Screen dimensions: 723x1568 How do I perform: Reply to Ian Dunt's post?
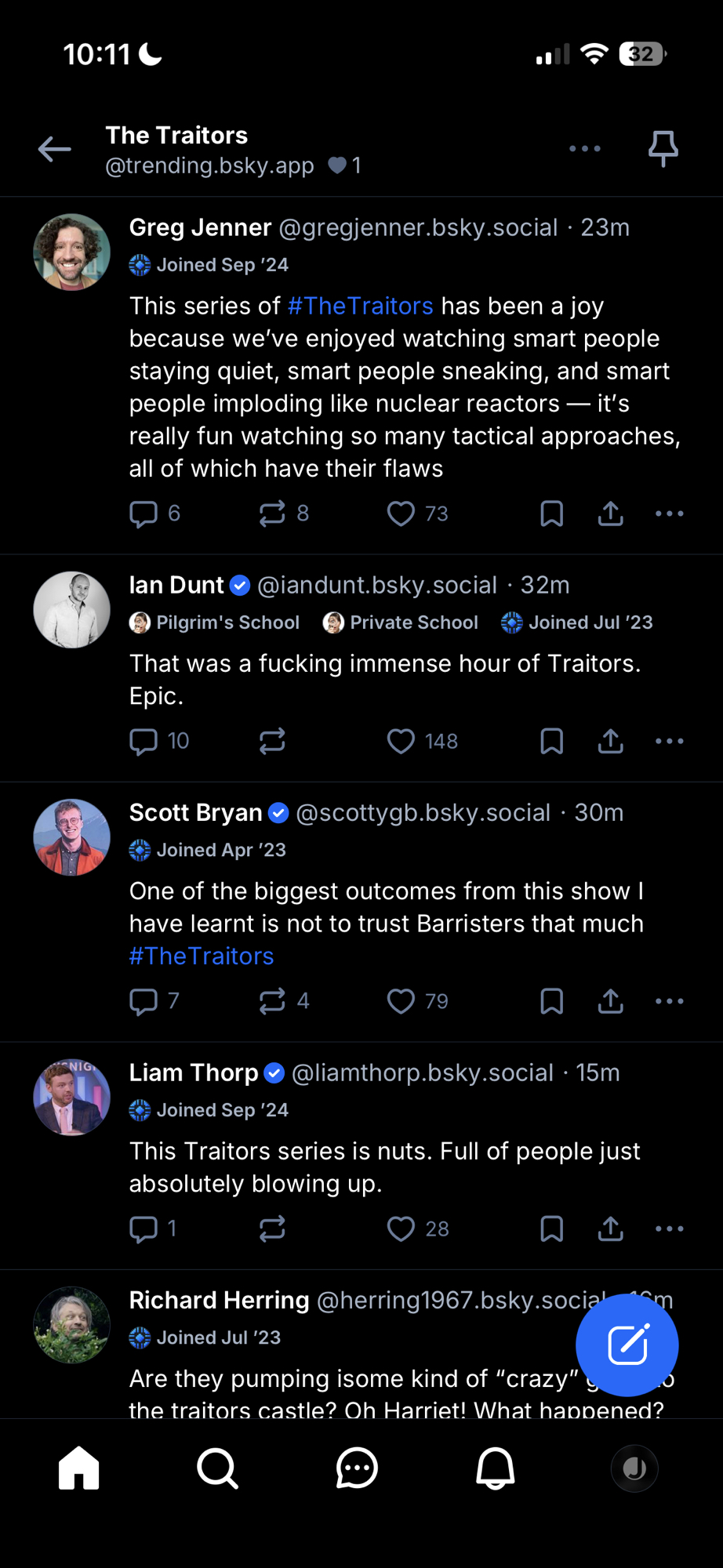click(144, 741)
